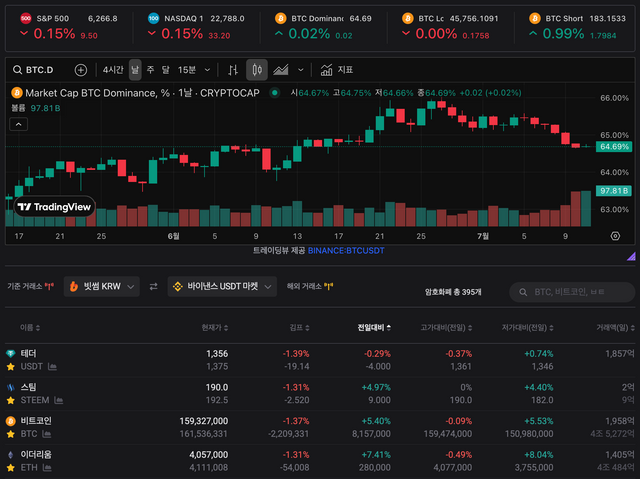This screenshot has height=479, width=640.
Task: Select the 15분 timeframe
Action: 187,70
